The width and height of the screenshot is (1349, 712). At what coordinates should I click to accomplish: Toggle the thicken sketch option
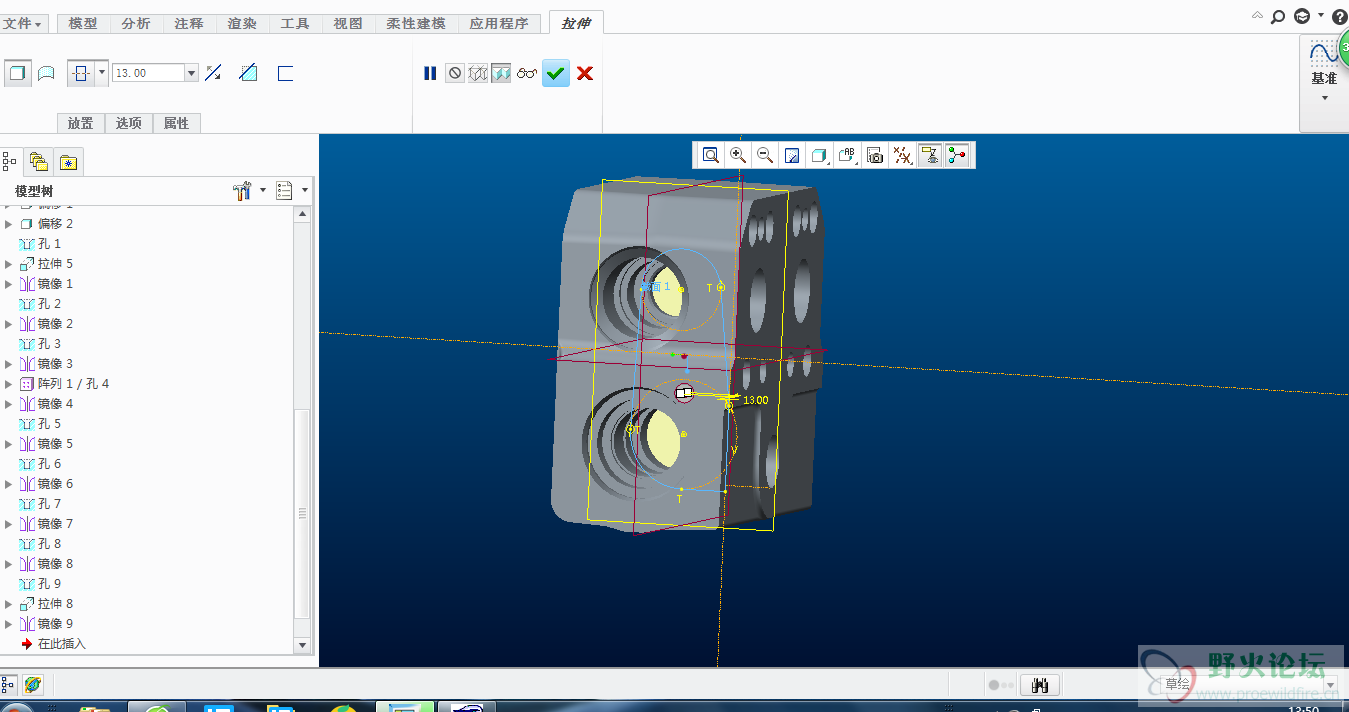(x=285, y=73)
